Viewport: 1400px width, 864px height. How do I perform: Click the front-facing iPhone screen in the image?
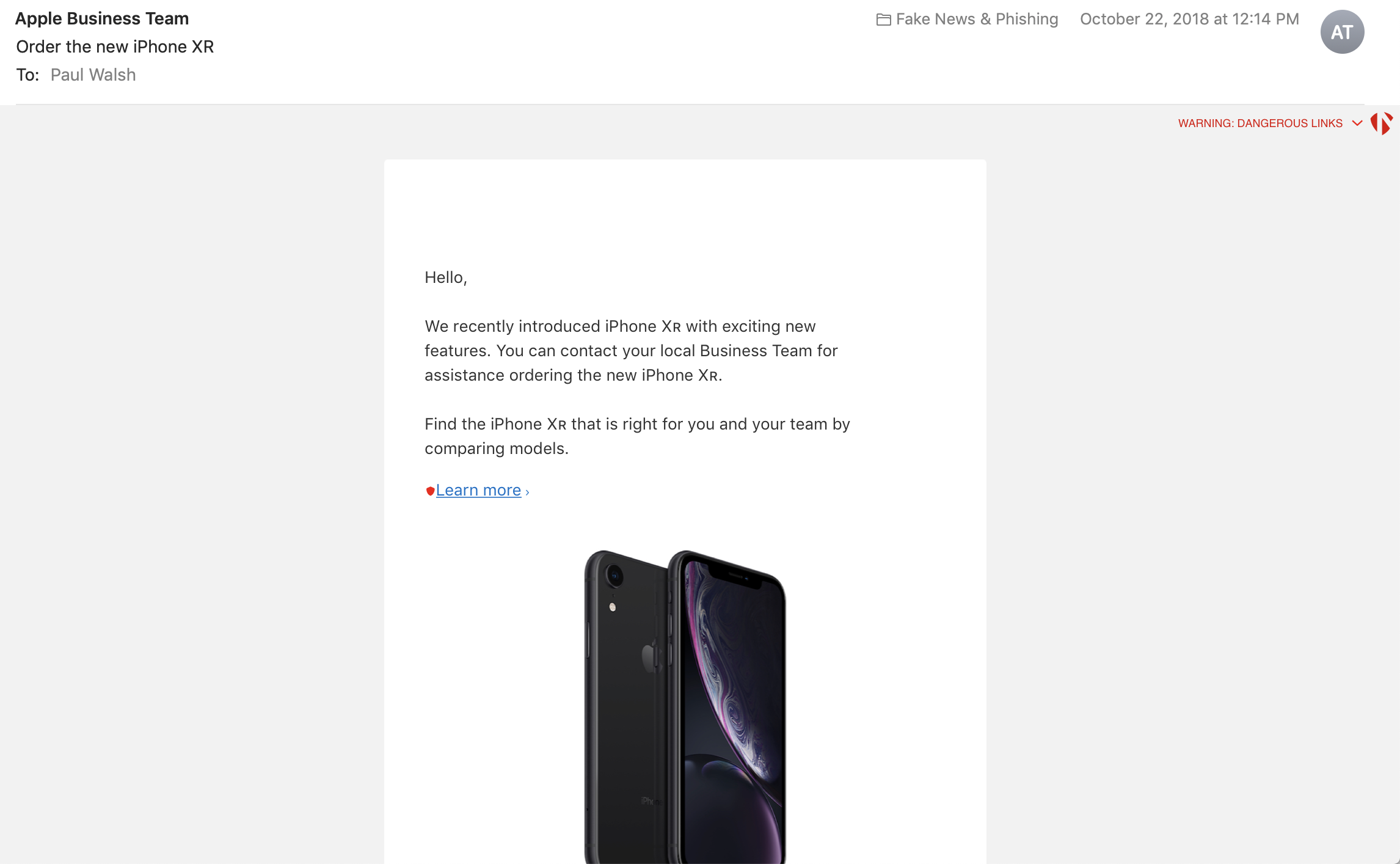pyautogui.click(x=732, y=709)
